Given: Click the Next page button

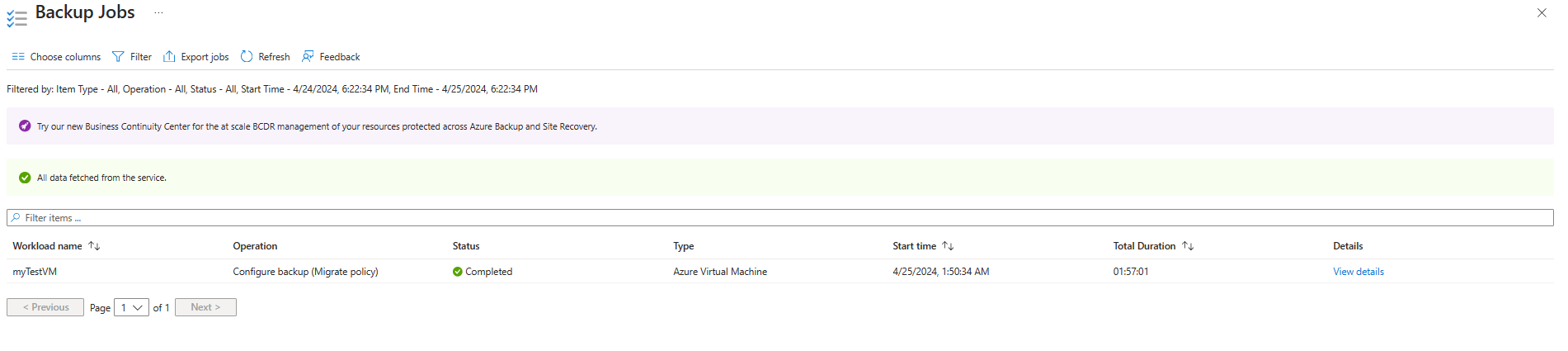Looking at the screenshot, I should click(205, 307).
